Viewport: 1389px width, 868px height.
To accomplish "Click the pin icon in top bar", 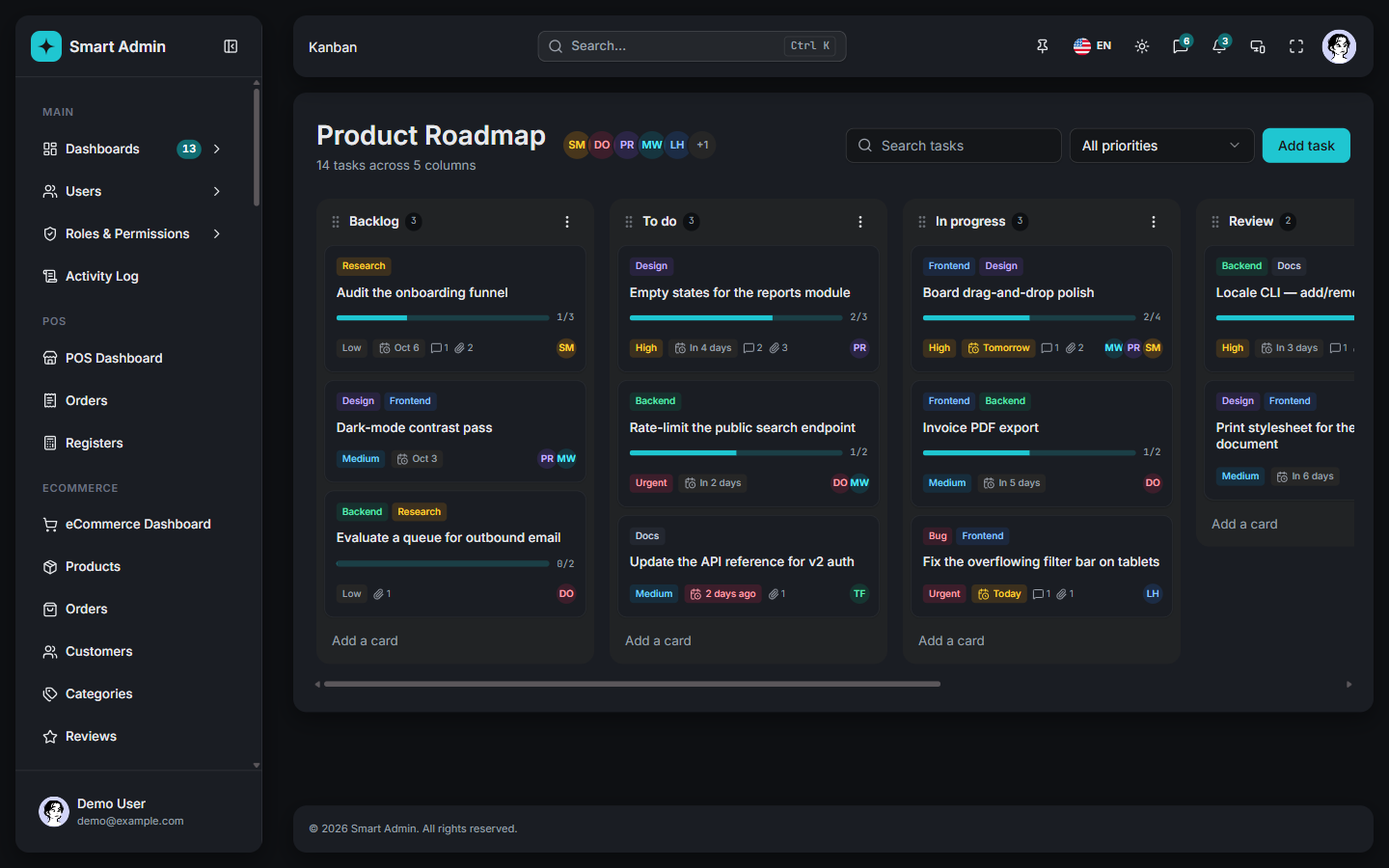I will coord(1043,46).
